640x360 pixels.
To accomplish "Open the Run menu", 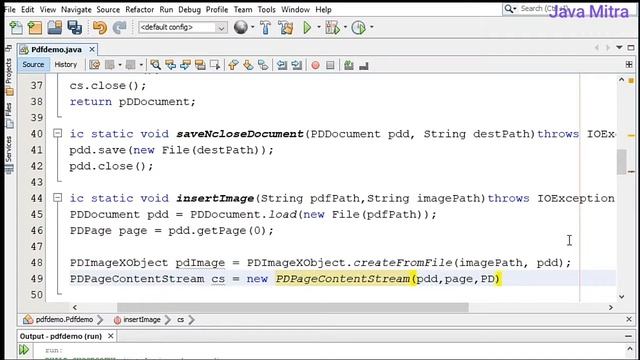I will (166, 9).
